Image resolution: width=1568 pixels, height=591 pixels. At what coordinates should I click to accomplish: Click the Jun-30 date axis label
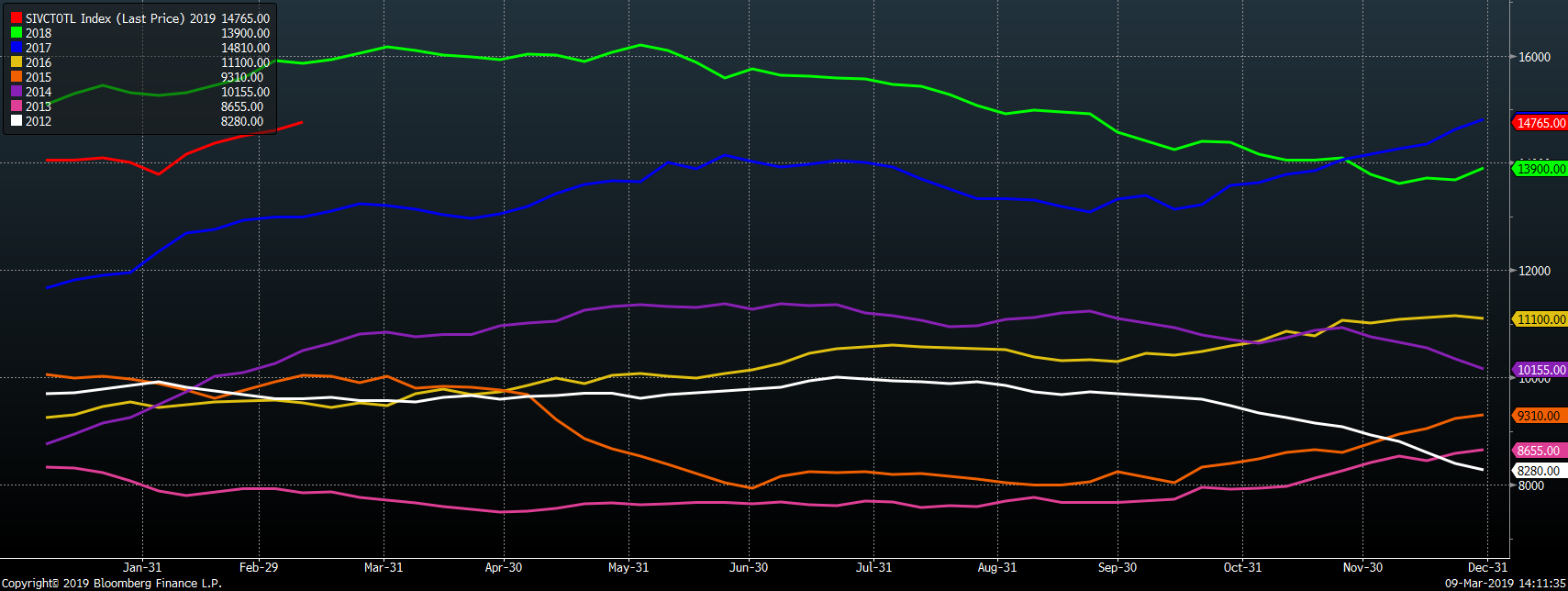[x=749, y=567]
